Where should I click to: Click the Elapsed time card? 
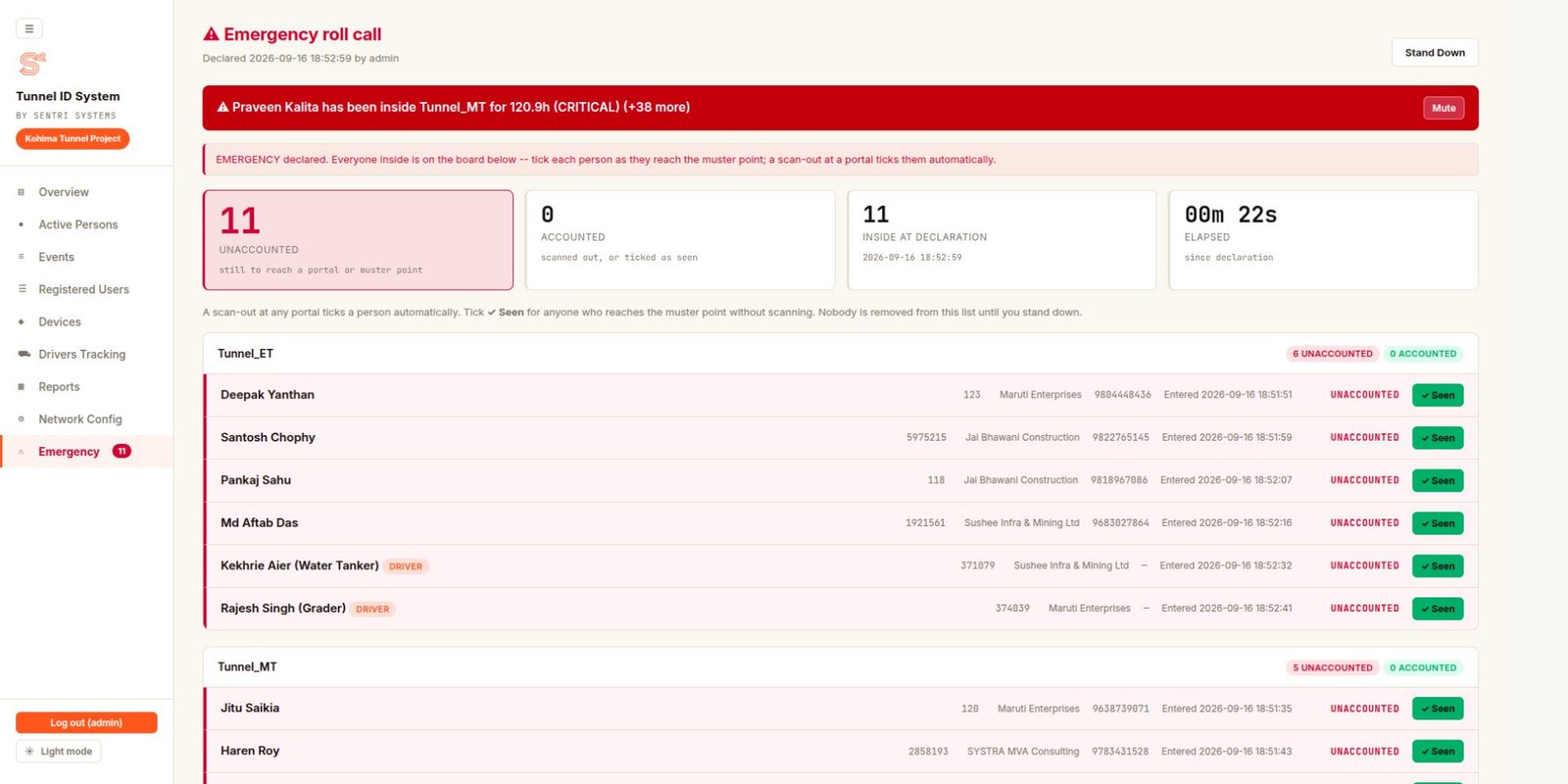point(1323,240)
